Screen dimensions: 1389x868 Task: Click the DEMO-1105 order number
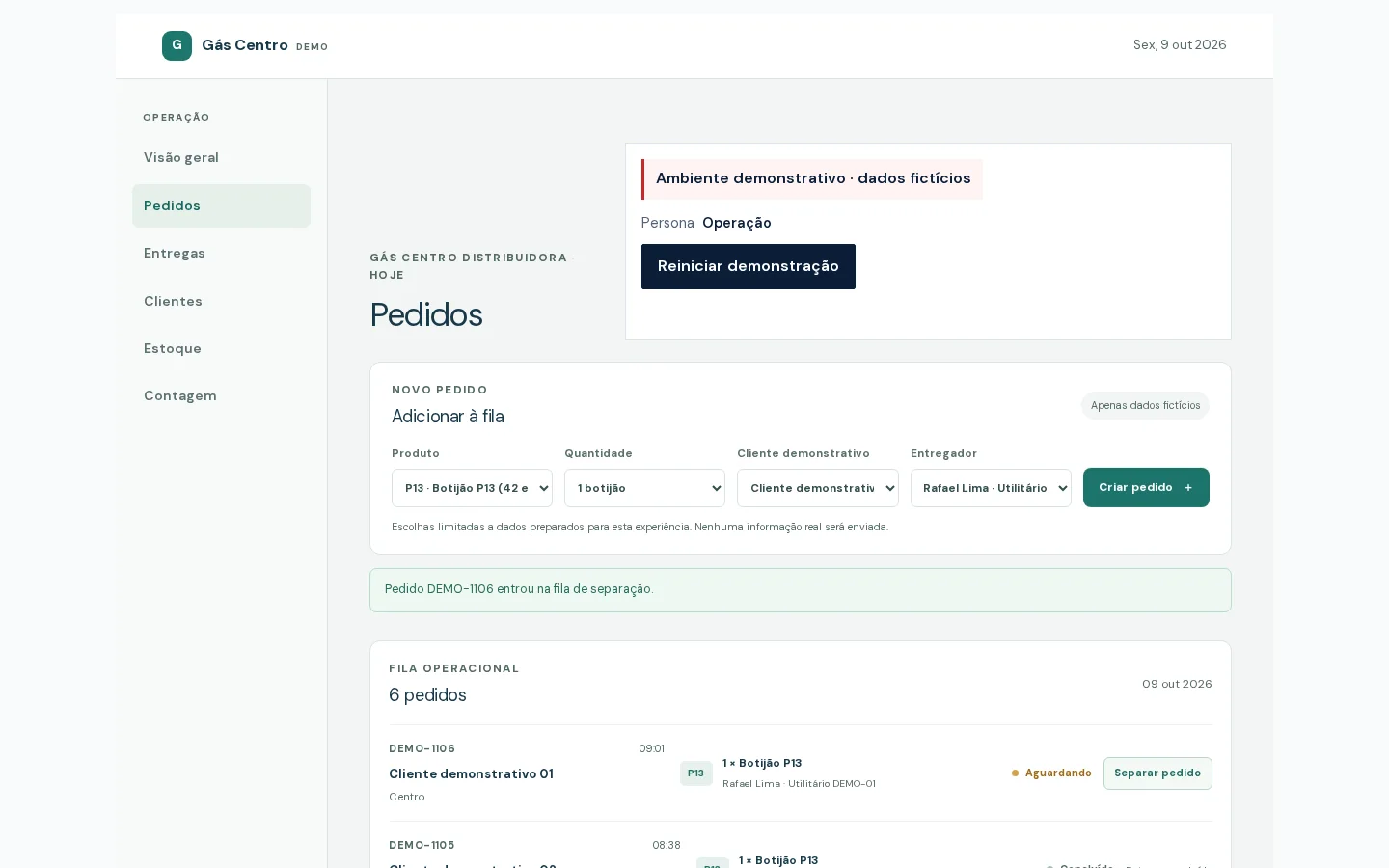[x=422, y=845]
